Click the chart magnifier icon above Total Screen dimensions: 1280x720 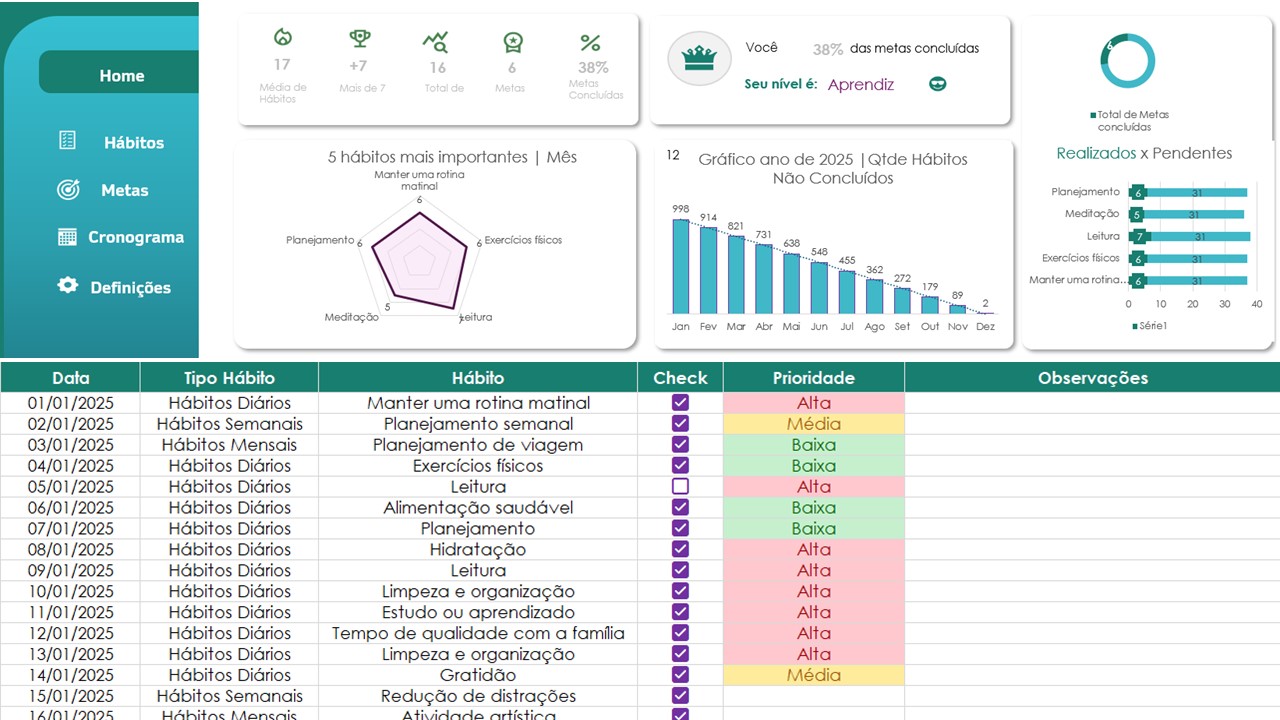point(435,41)
